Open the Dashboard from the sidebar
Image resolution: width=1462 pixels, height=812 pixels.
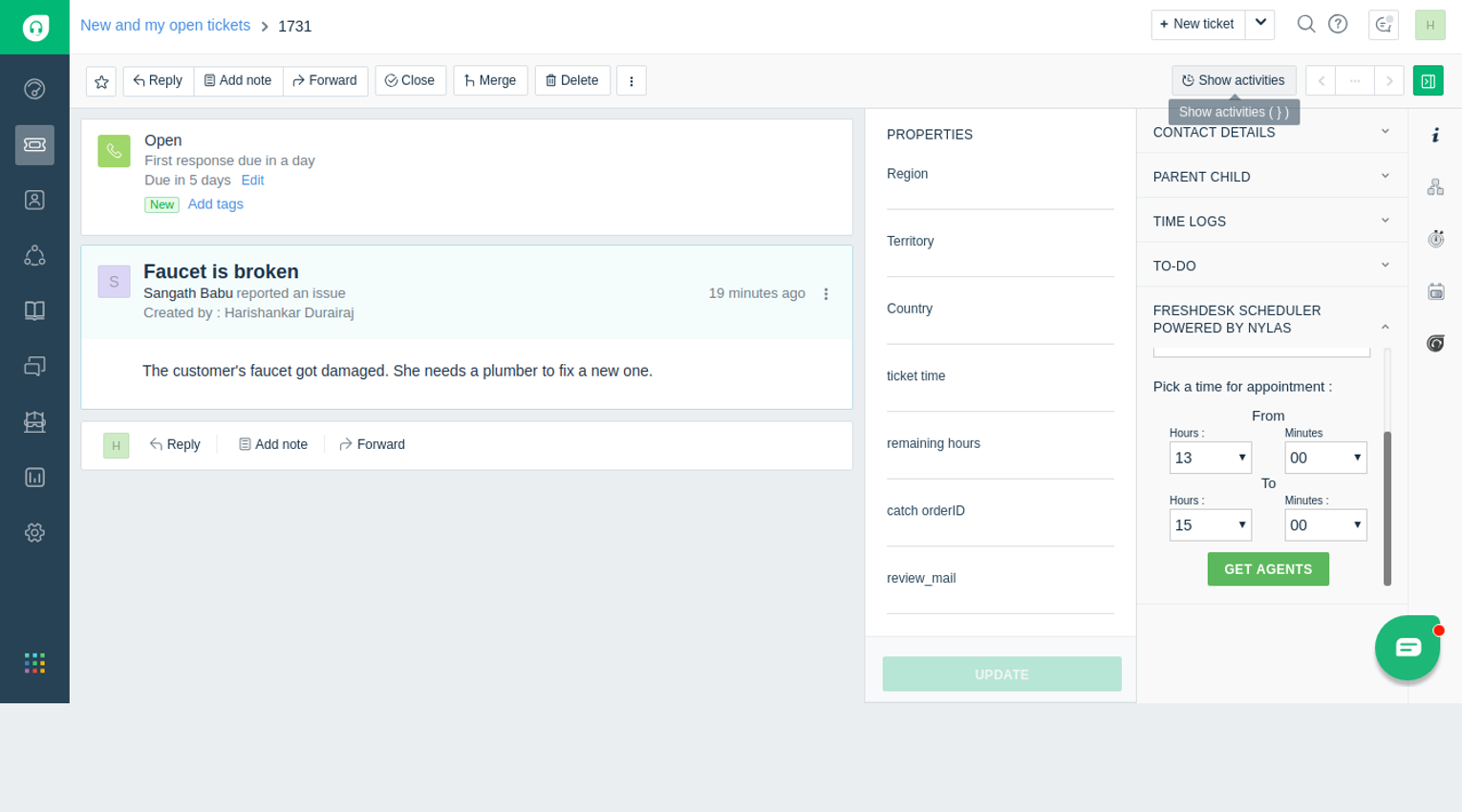click(x=34, y=88)
